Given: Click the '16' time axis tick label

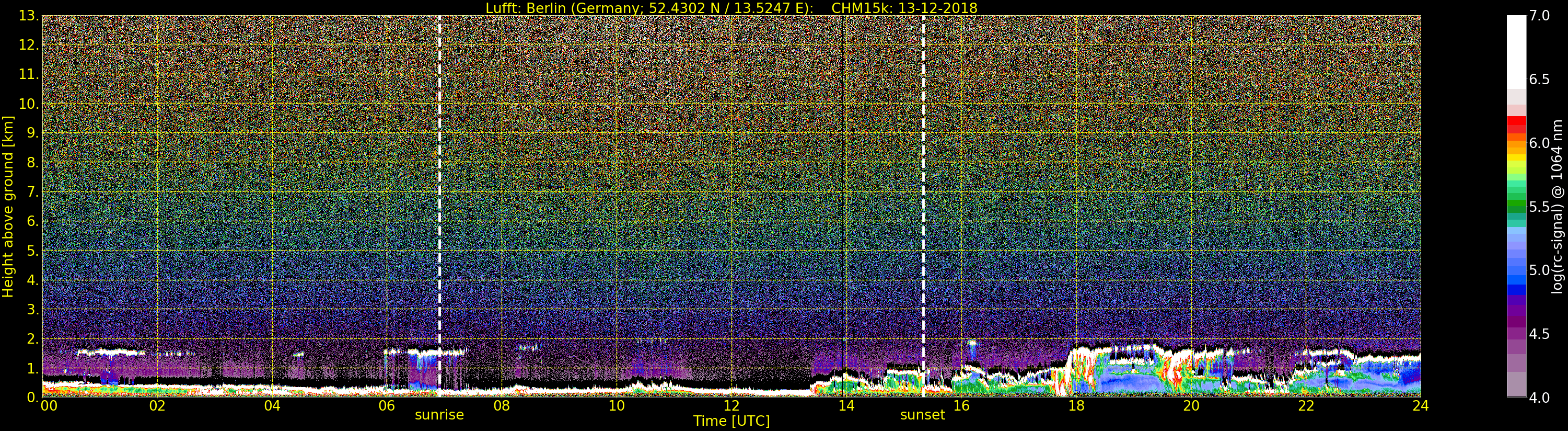Looking at the screenshot, I should [x=961, y=405].
